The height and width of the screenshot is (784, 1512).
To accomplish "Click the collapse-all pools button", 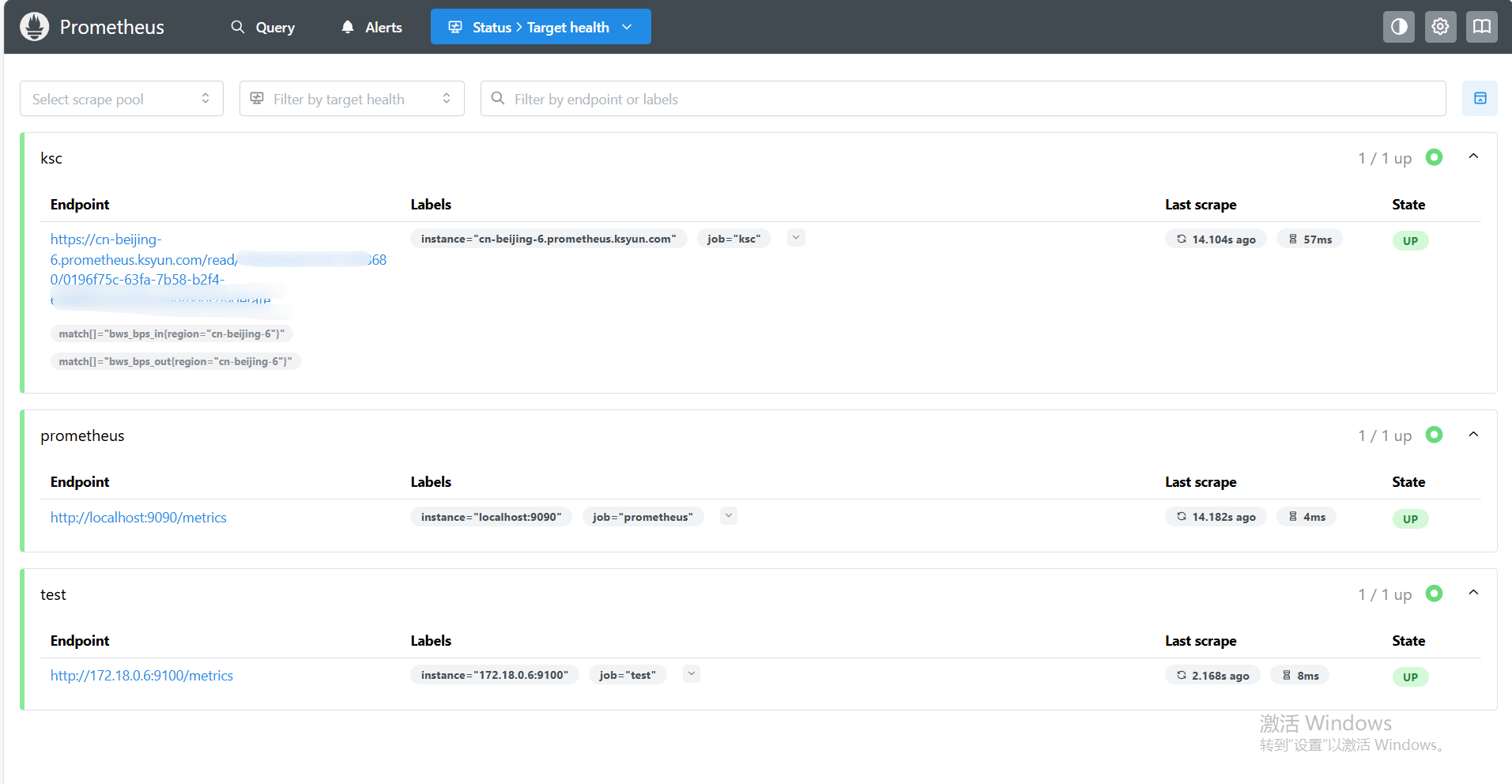I will (x=1480, y=99).
